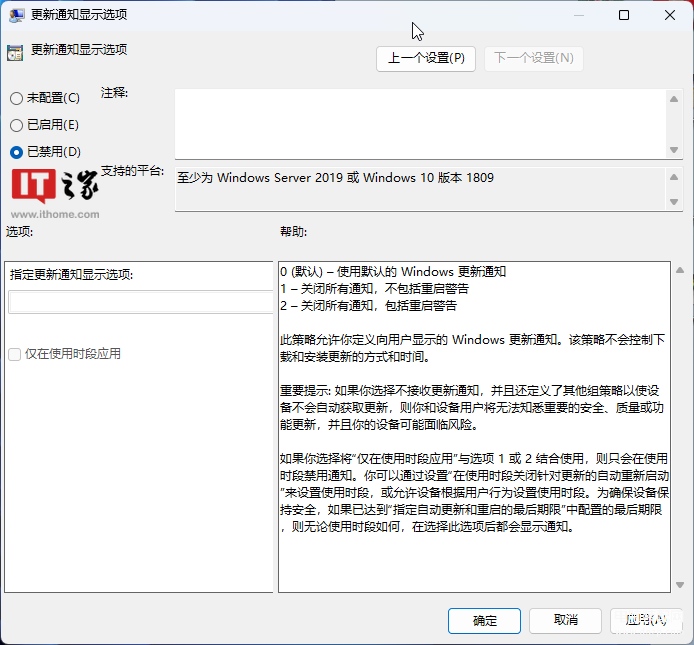
Task: Click the 取消 button
Action: click(x=565, y=621)
